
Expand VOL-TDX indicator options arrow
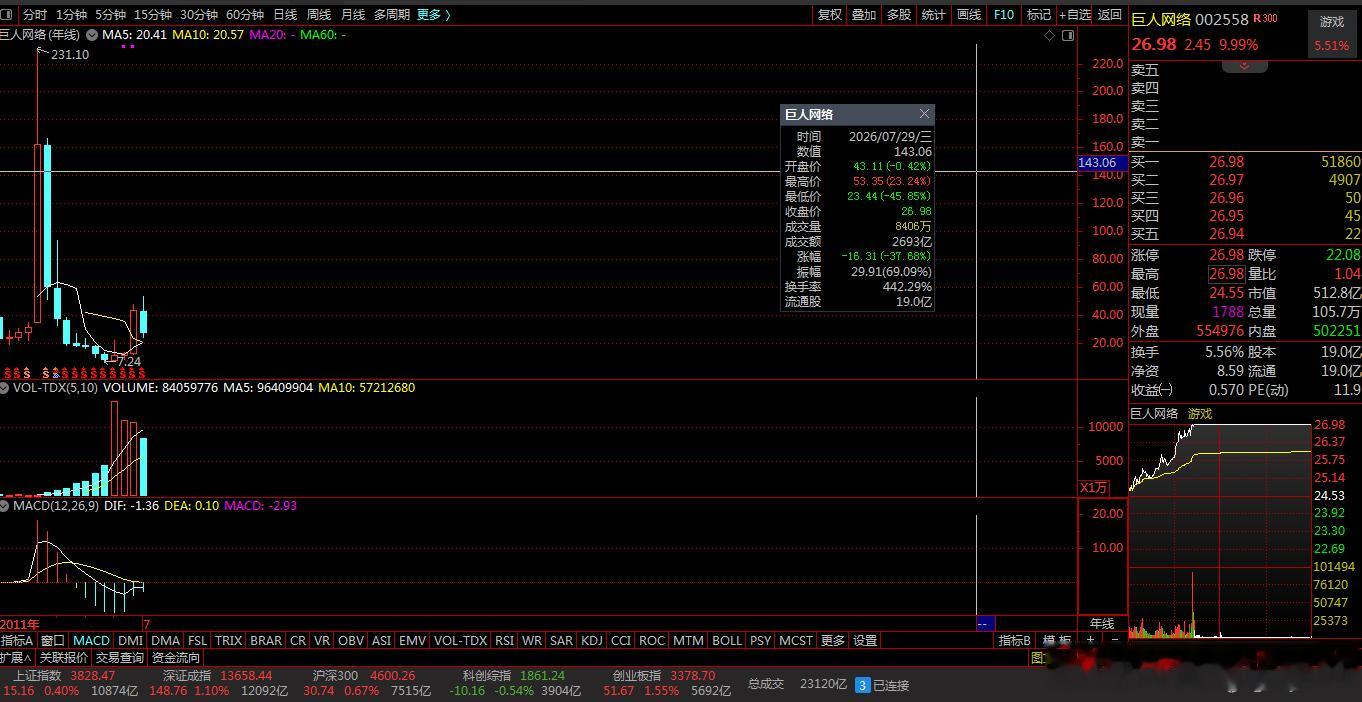point(5,388)
